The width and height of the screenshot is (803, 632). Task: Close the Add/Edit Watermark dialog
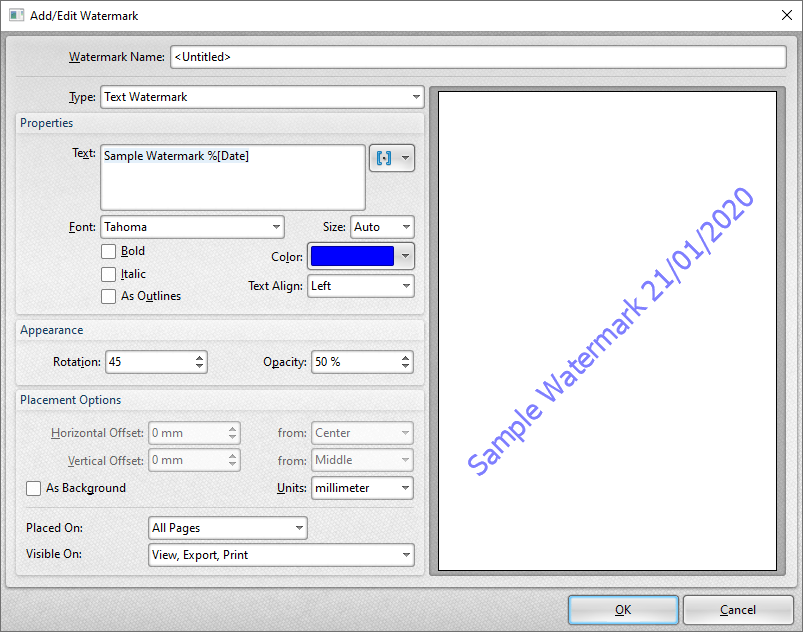785,15
